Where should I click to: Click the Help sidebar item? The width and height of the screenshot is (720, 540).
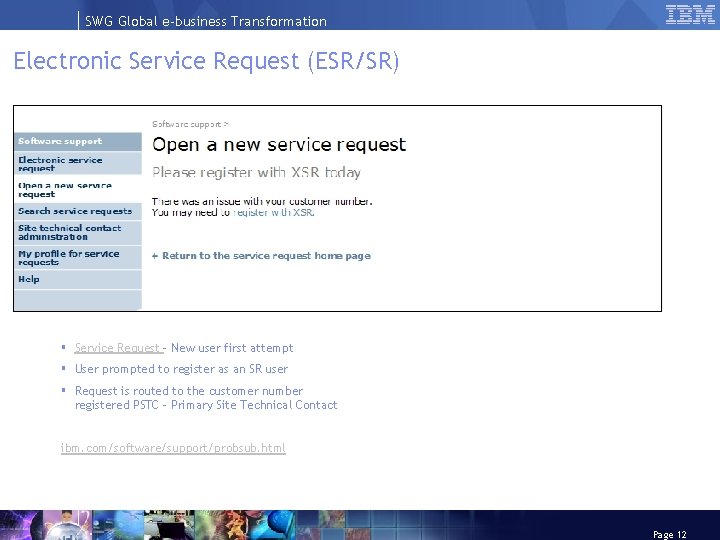click(78, 279)
